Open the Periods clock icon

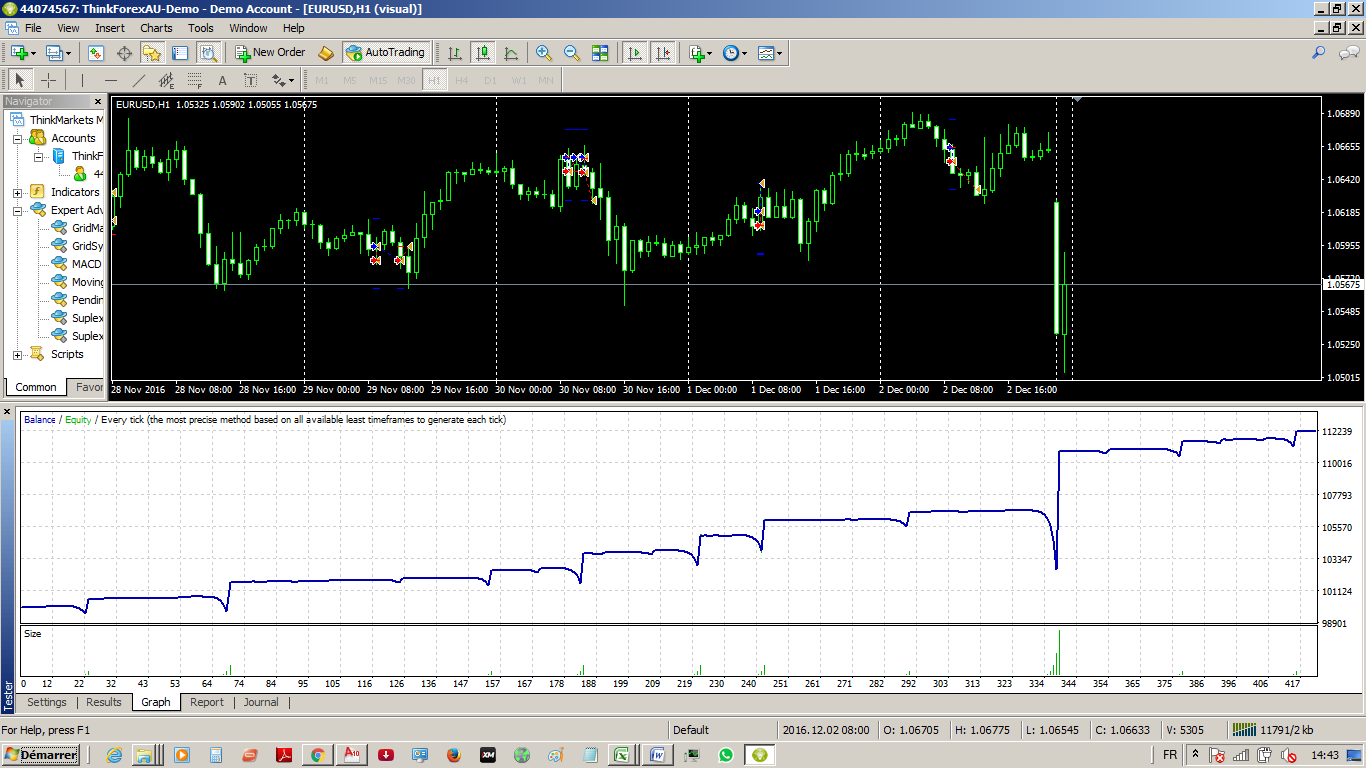tap(730, 53)
